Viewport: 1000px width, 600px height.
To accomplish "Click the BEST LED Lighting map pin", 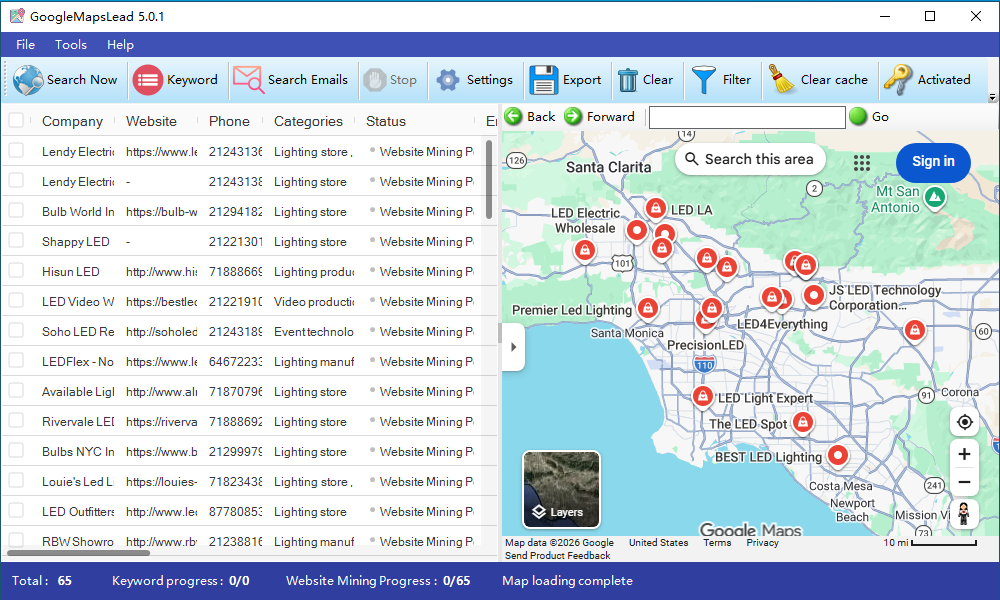I will (x=838, y=457).
